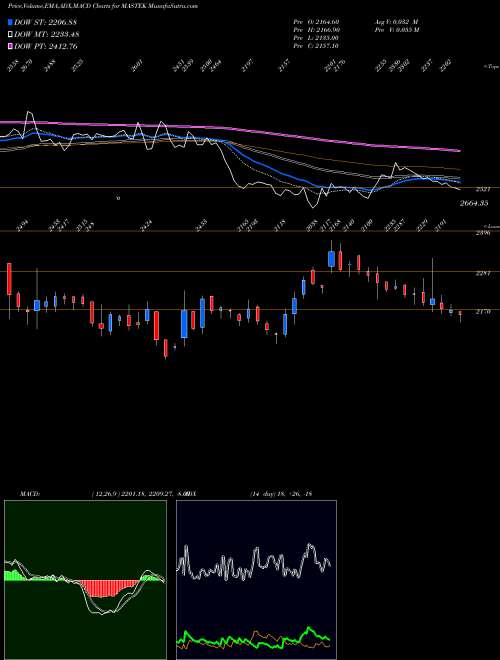Click the magenta DOW PT legend swatch
This screenshot has width=500, height=660.
[x=11, y=46]
